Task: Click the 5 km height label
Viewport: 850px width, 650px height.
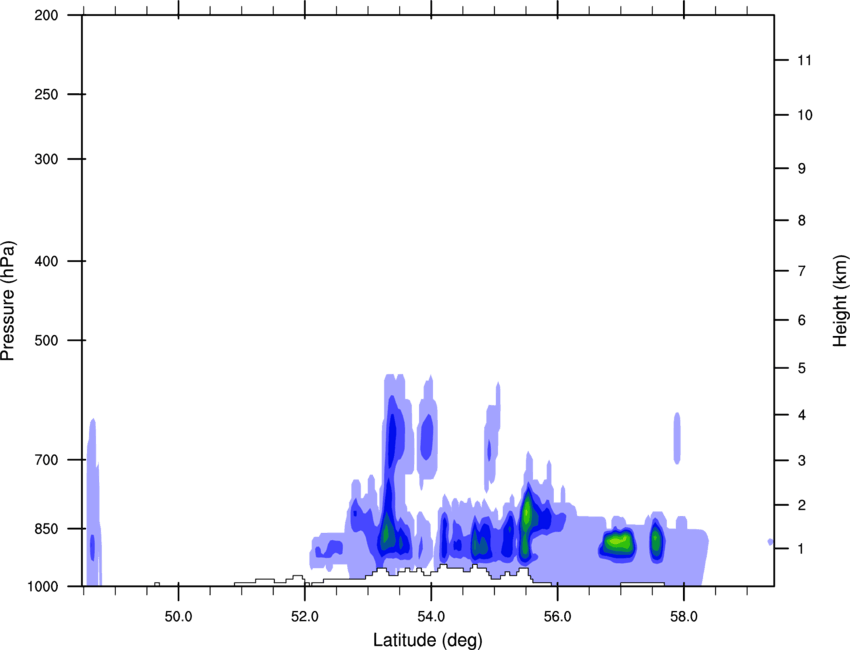Action: click(x=802, y=368)
